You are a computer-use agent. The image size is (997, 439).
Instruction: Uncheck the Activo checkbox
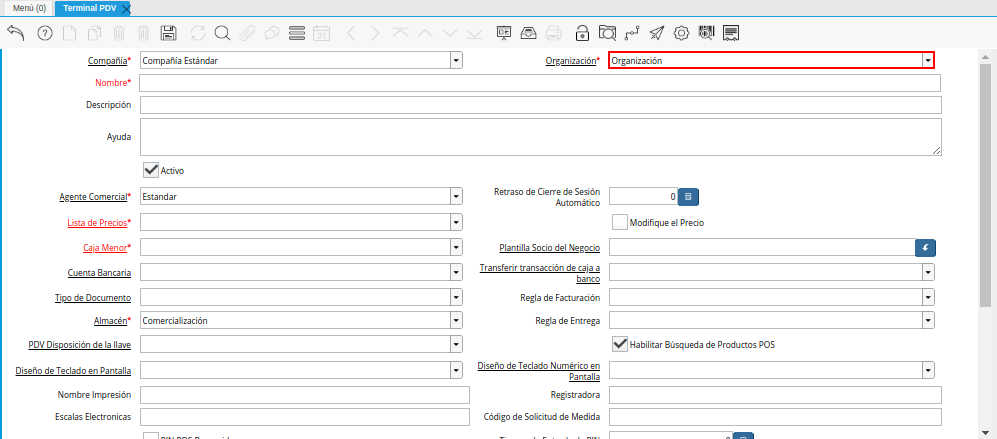pos(151,170)
